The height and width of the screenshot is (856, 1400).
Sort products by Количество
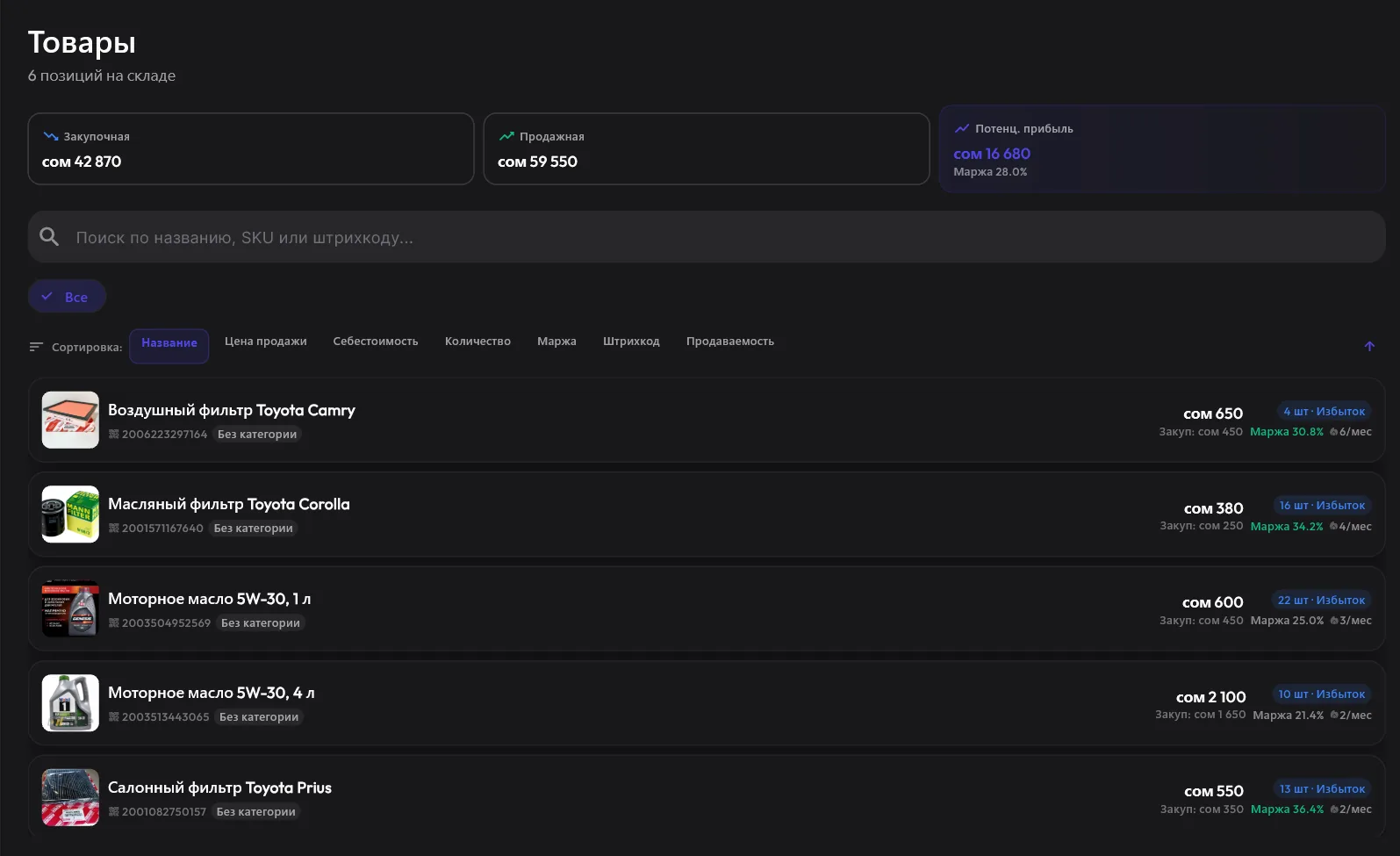pyautogui.click(x=477, y=342)
